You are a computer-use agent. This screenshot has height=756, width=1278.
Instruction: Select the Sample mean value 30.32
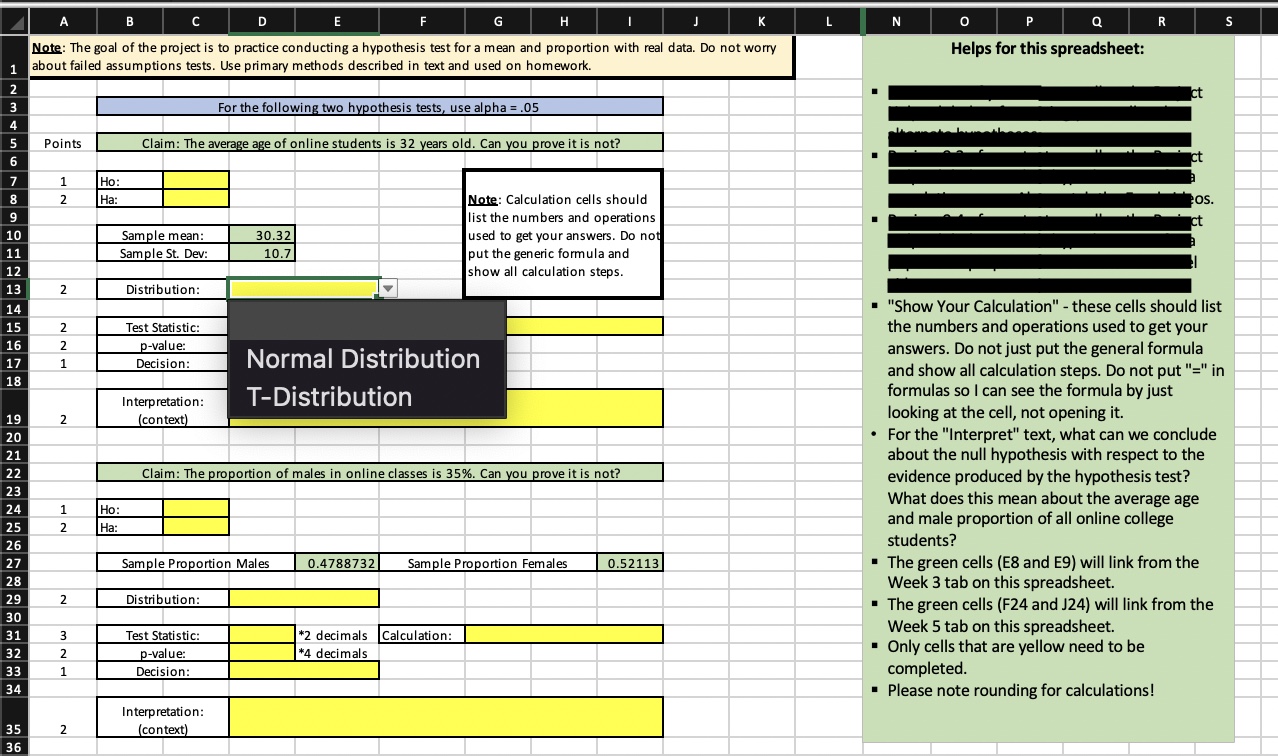[261, 235]
